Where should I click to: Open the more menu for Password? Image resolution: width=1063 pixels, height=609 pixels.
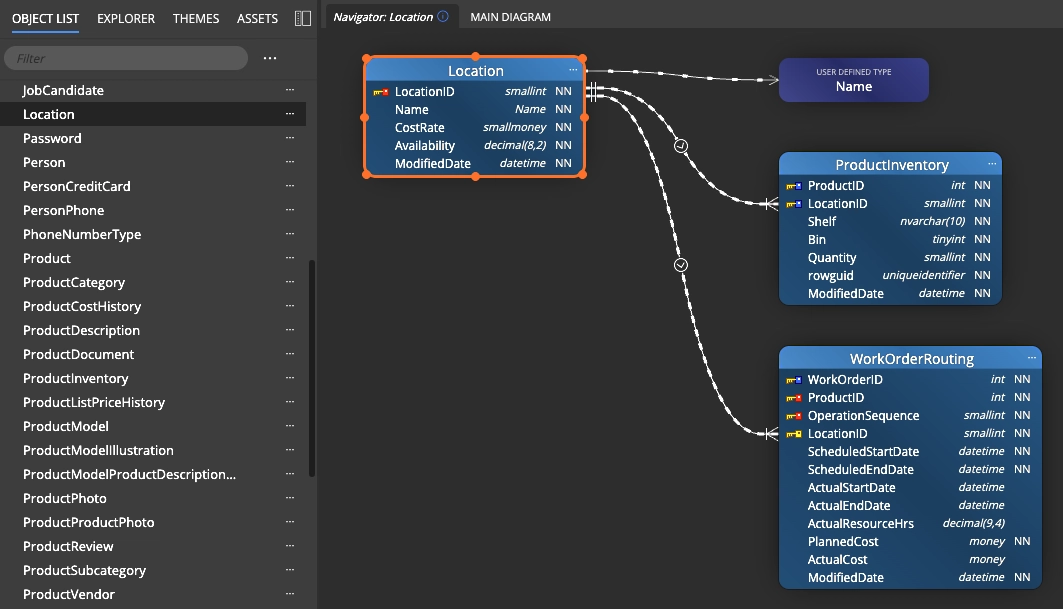pos(290,138)
